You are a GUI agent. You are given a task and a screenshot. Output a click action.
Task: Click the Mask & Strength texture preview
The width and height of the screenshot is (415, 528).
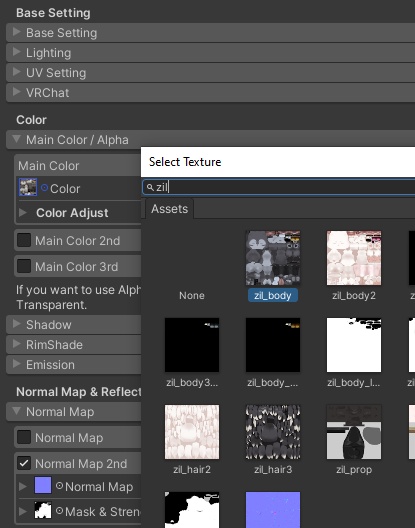[x=43, y=510]
